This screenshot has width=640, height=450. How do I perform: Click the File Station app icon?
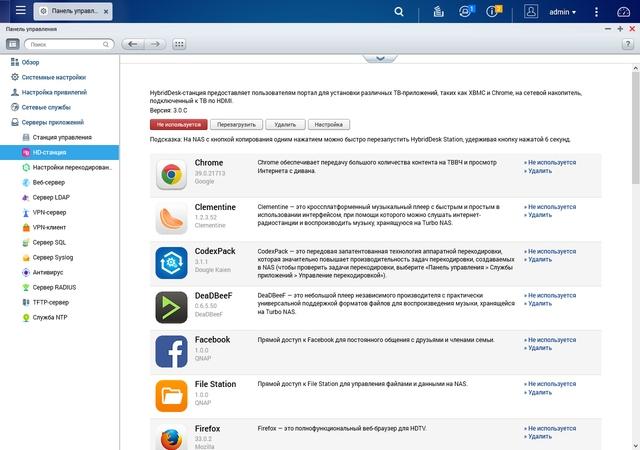(x=171, y=396)
